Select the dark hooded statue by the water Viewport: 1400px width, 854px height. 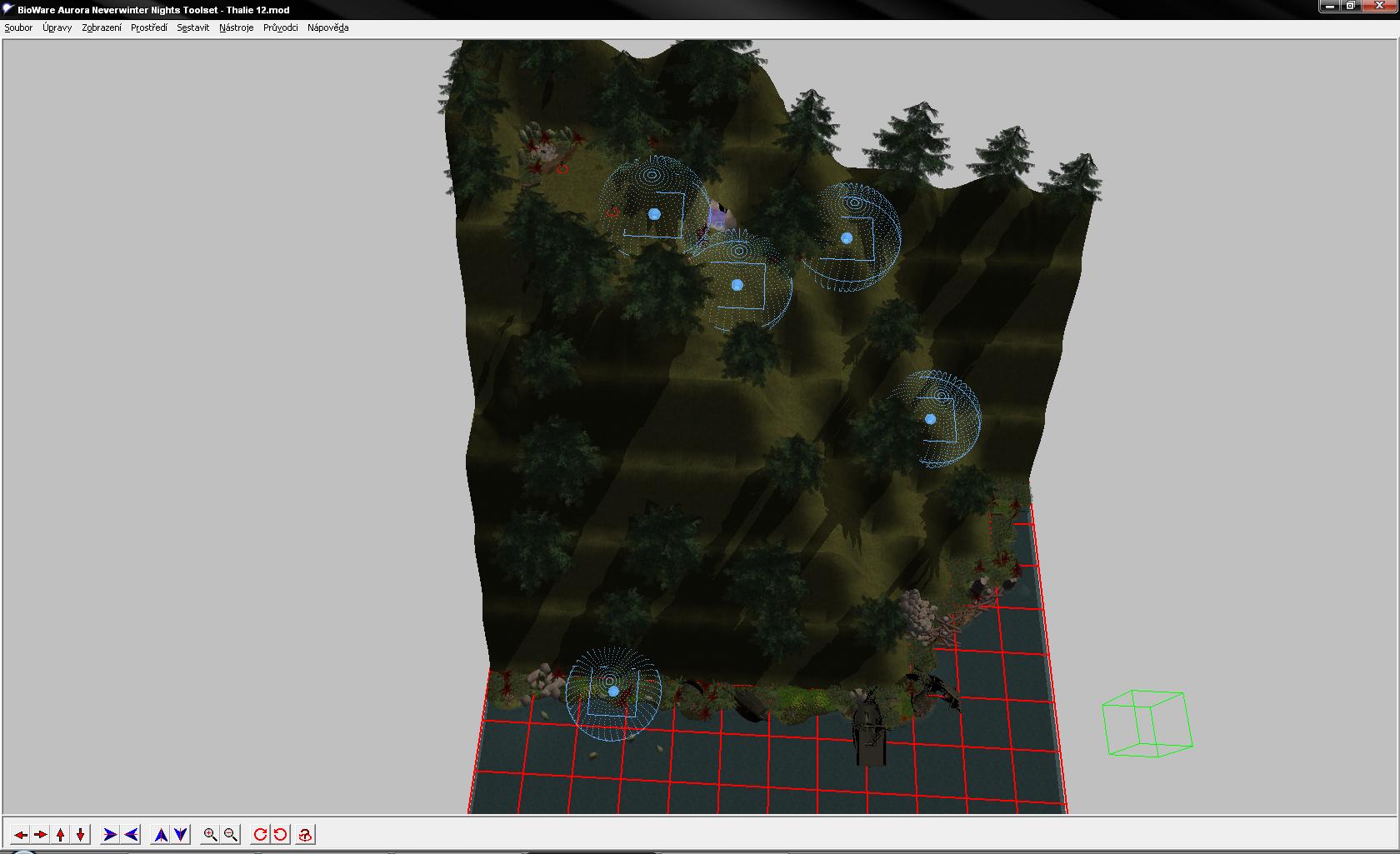869,727
